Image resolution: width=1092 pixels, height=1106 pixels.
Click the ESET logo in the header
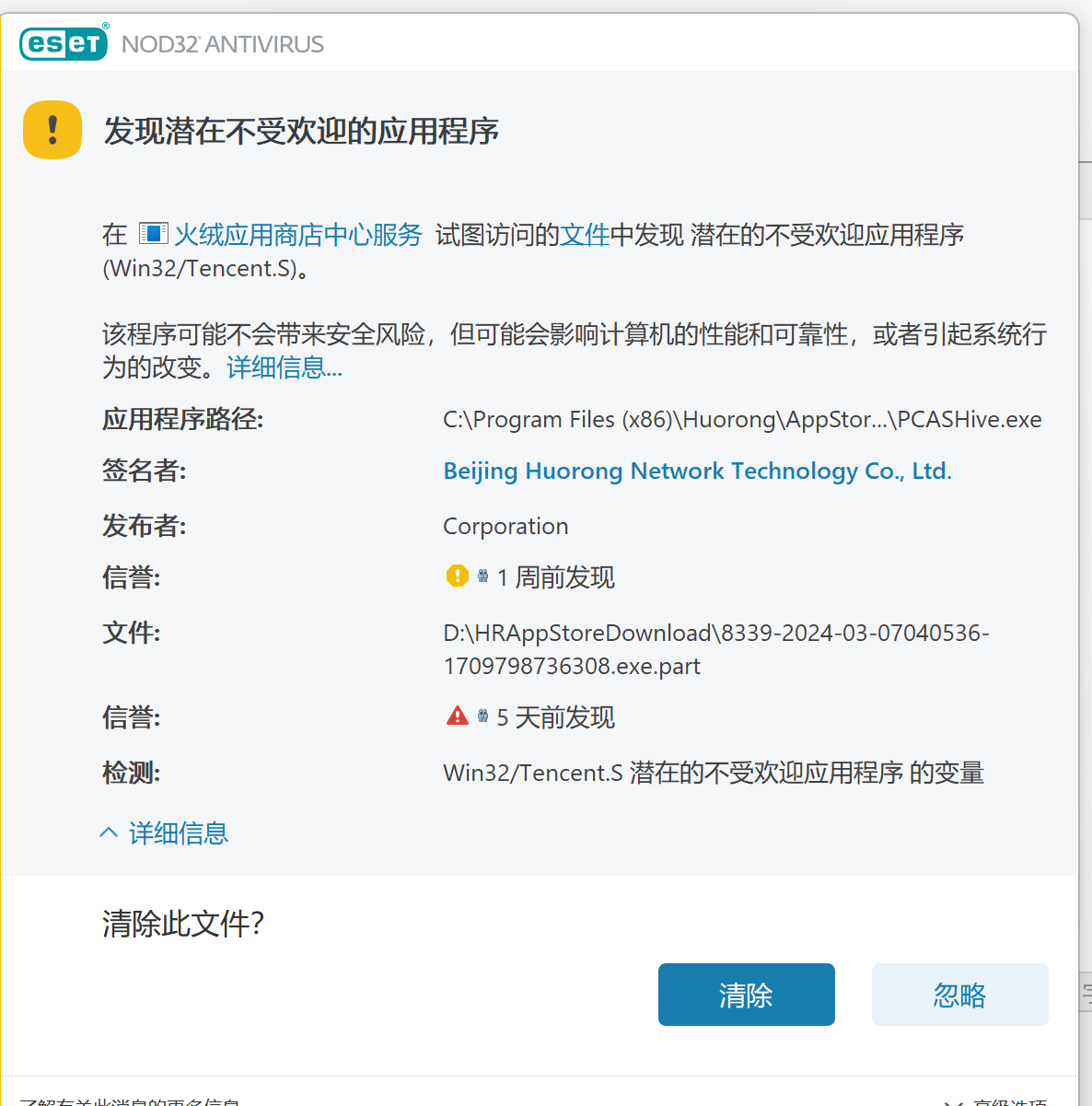(63, 42)
